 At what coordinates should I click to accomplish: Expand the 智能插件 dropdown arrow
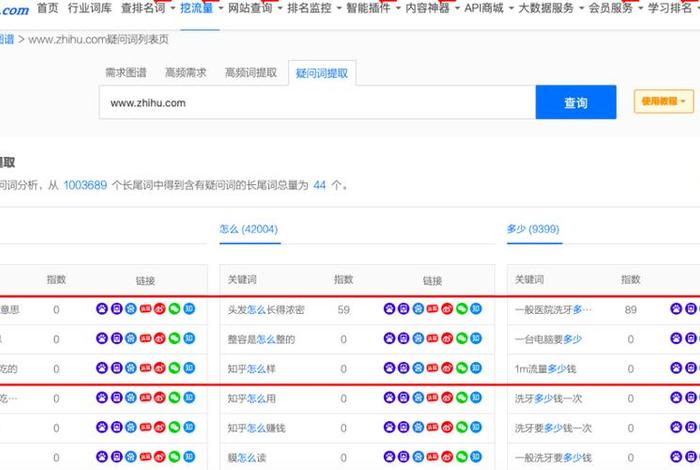pyautogui.click(x=398, y=8)
